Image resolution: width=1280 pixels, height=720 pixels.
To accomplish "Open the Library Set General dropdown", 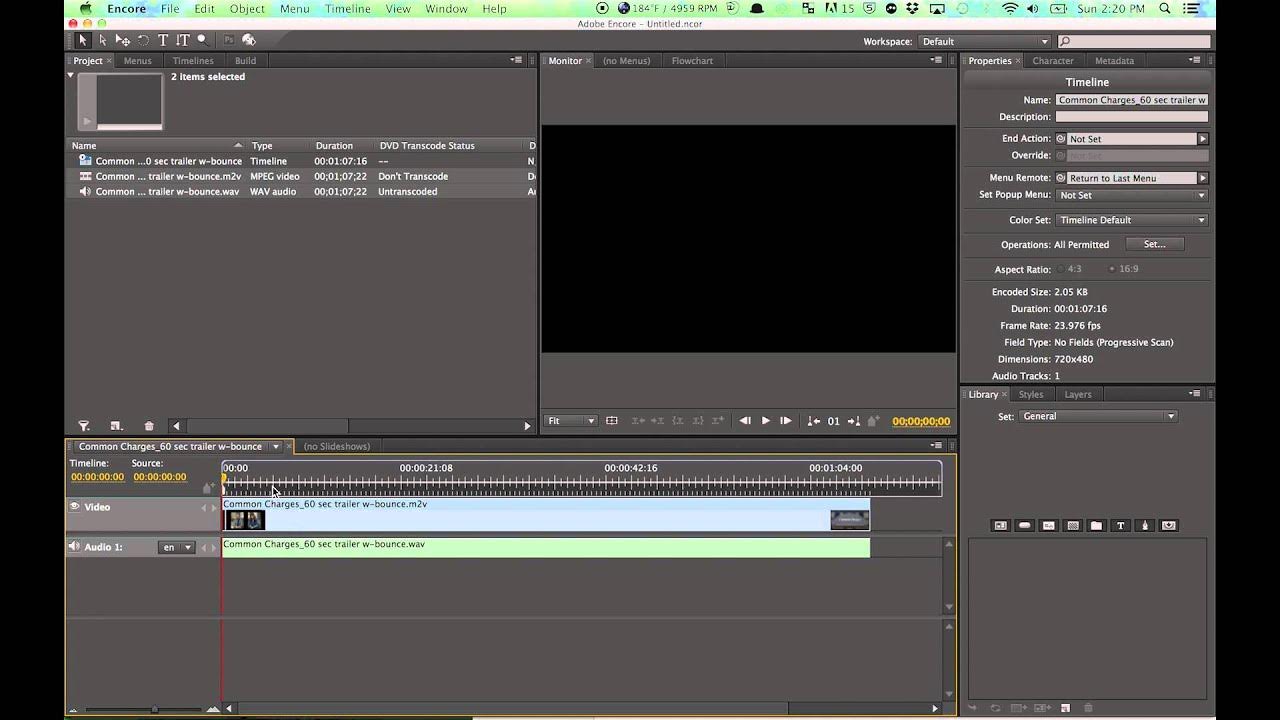I will pos(1099,416).
